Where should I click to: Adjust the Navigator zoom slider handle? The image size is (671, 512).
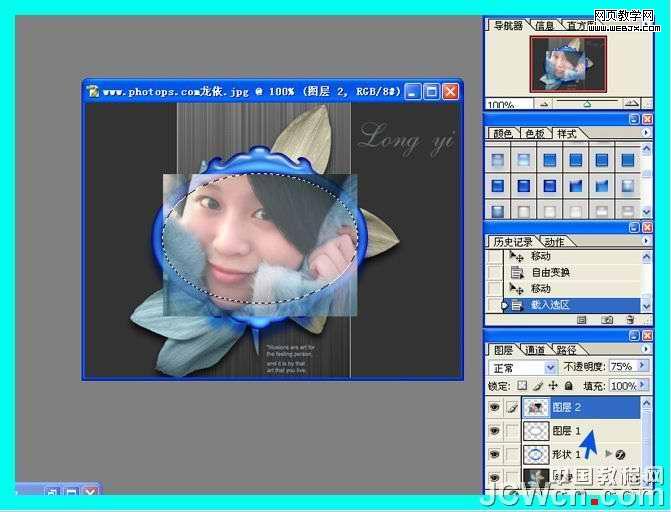[x=588, y=104]
